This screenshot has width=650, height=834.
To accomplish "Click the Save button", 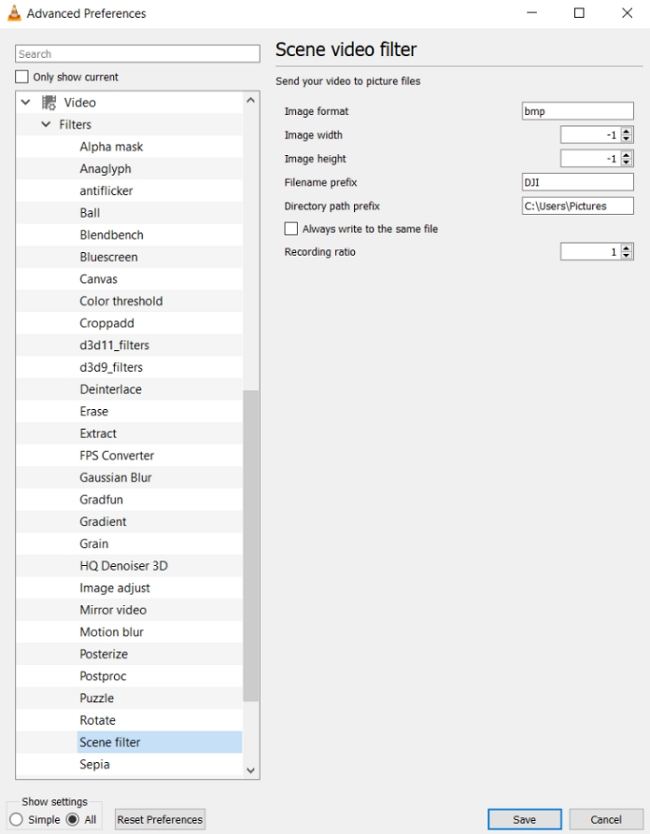I will point(524,819).
